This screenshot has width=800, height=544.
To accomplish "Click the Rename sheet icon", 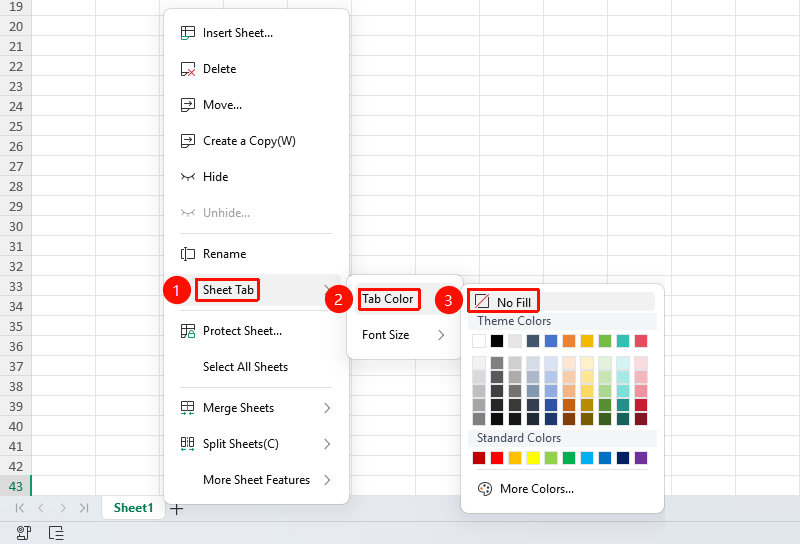I will tap(188, 254).
